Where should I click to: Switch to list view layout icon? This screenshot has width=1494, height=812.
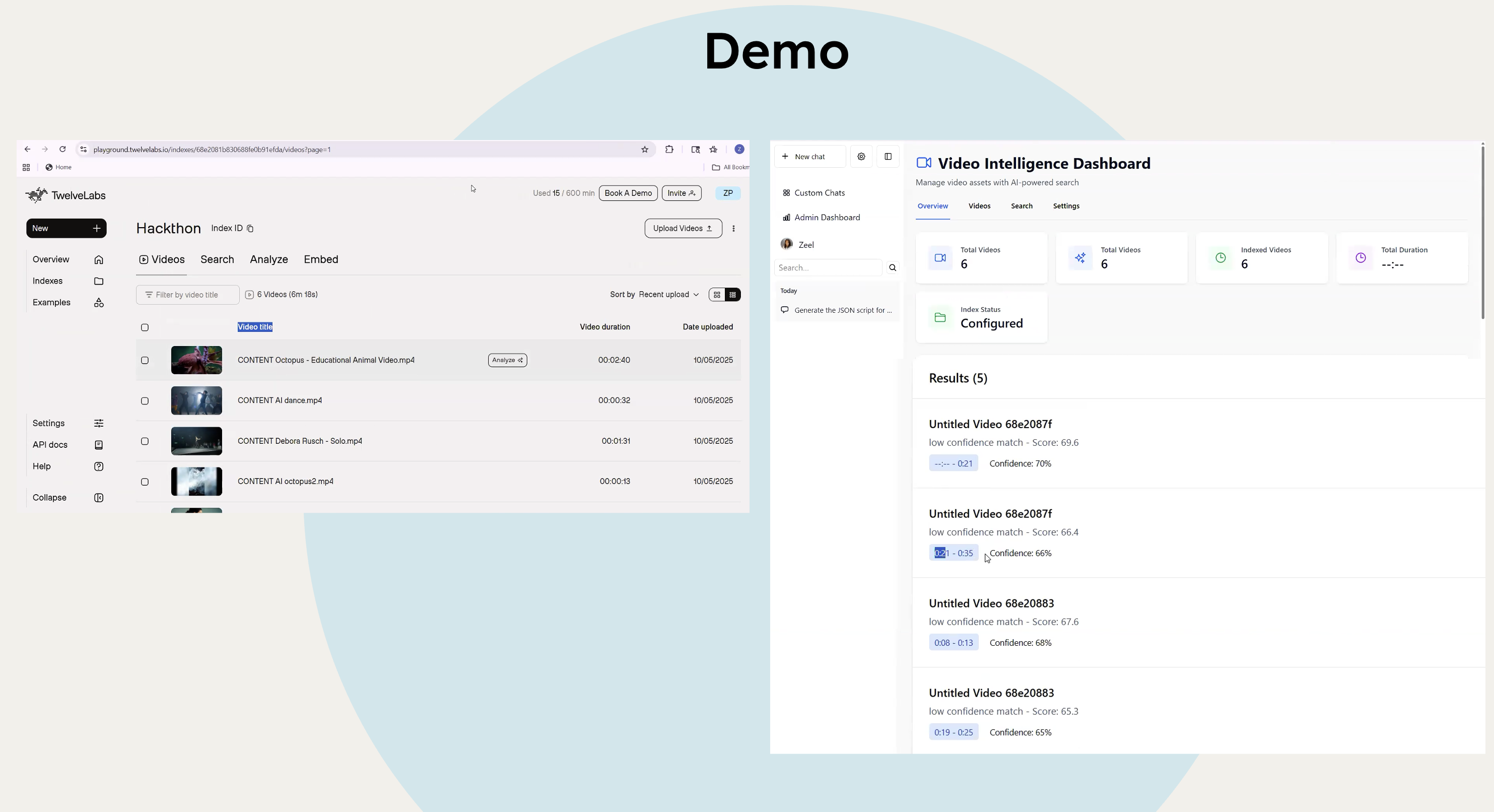click(x=732, y=295)
